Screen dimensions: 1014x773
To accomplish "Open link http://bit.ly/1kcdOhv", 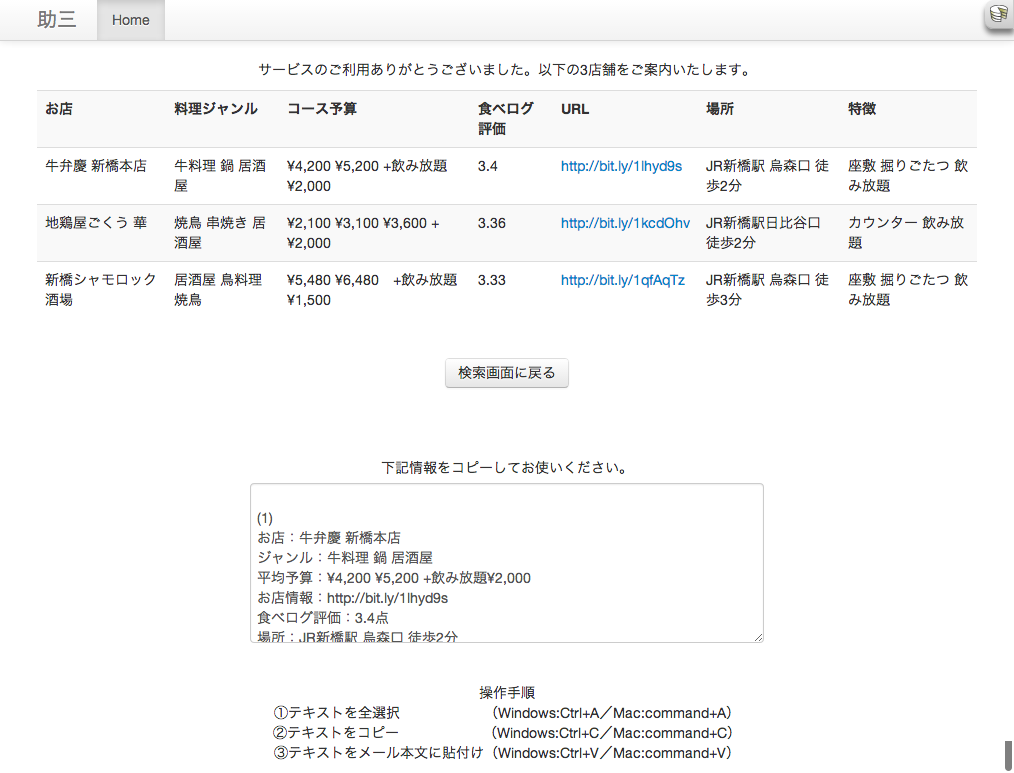I will point(625,223).
